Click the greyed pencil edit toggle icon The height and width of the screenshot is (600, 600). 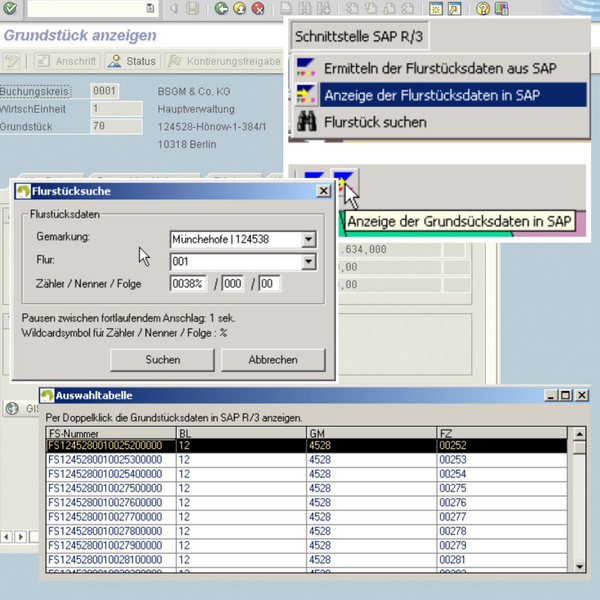11,61
